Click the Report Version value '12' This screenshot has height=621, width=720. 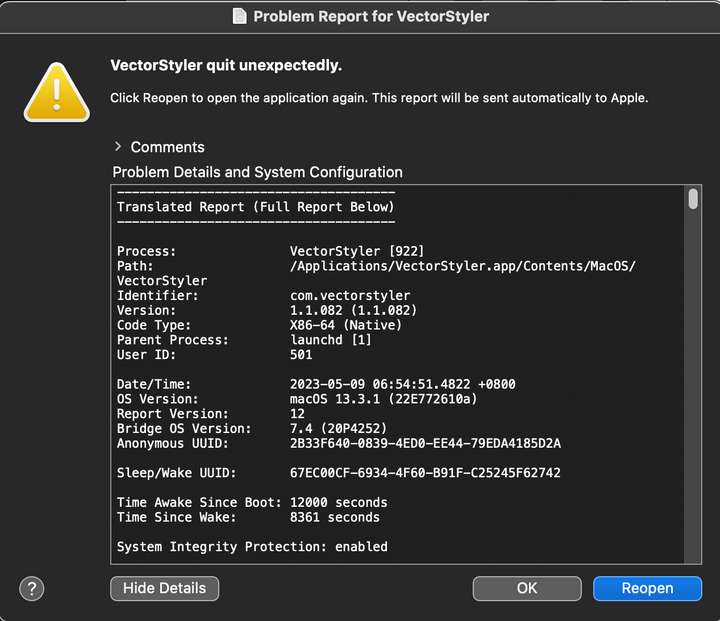[x=297, y=413]
